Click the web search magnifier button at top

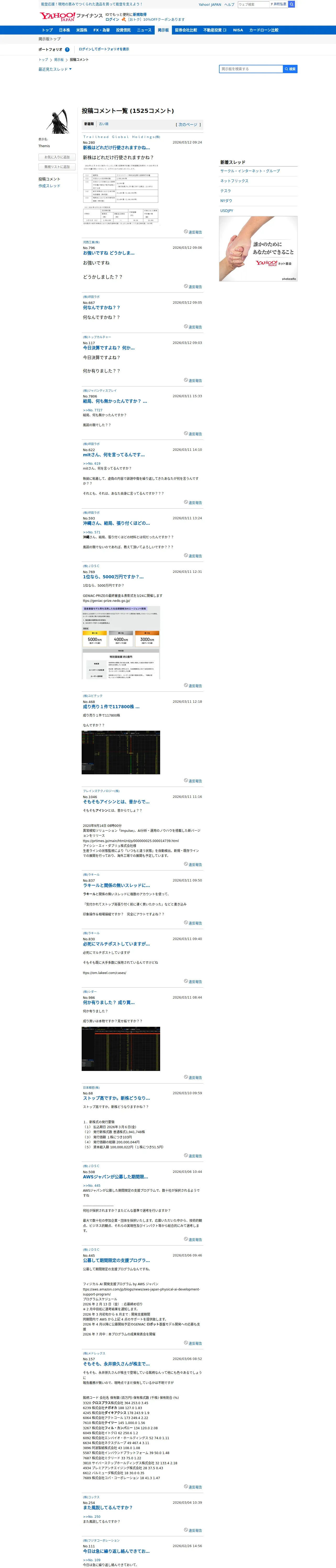(292, 4)
